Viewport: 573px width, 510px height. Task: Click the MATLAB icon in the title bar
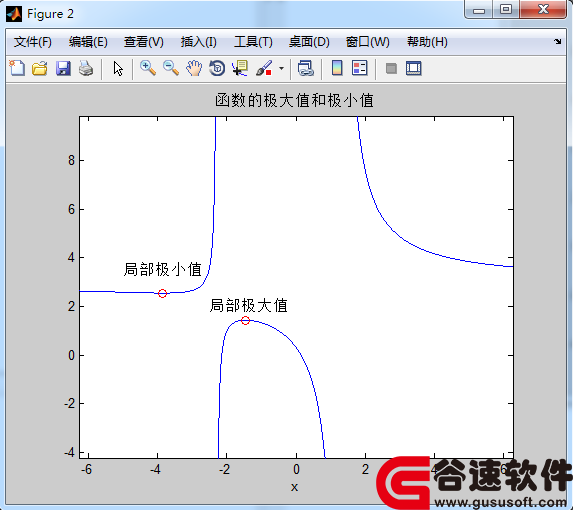(x=14, y=14)
